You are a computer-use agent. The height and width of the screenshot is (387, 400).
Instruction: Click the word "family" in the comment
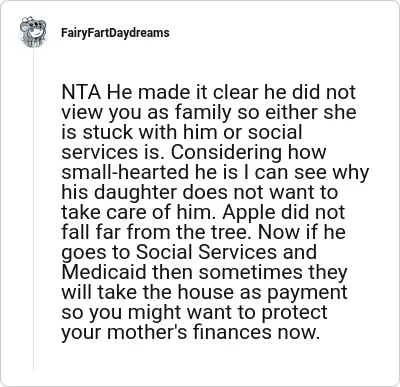[x=203, y=113]
